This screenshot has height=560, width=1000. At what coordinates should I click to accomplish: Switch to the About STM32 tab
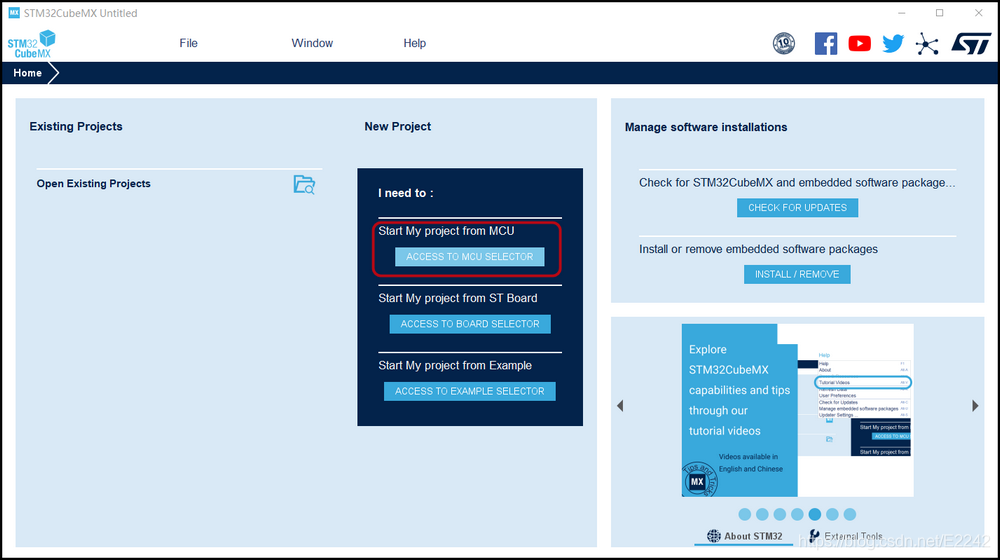(x=744, y=536)
